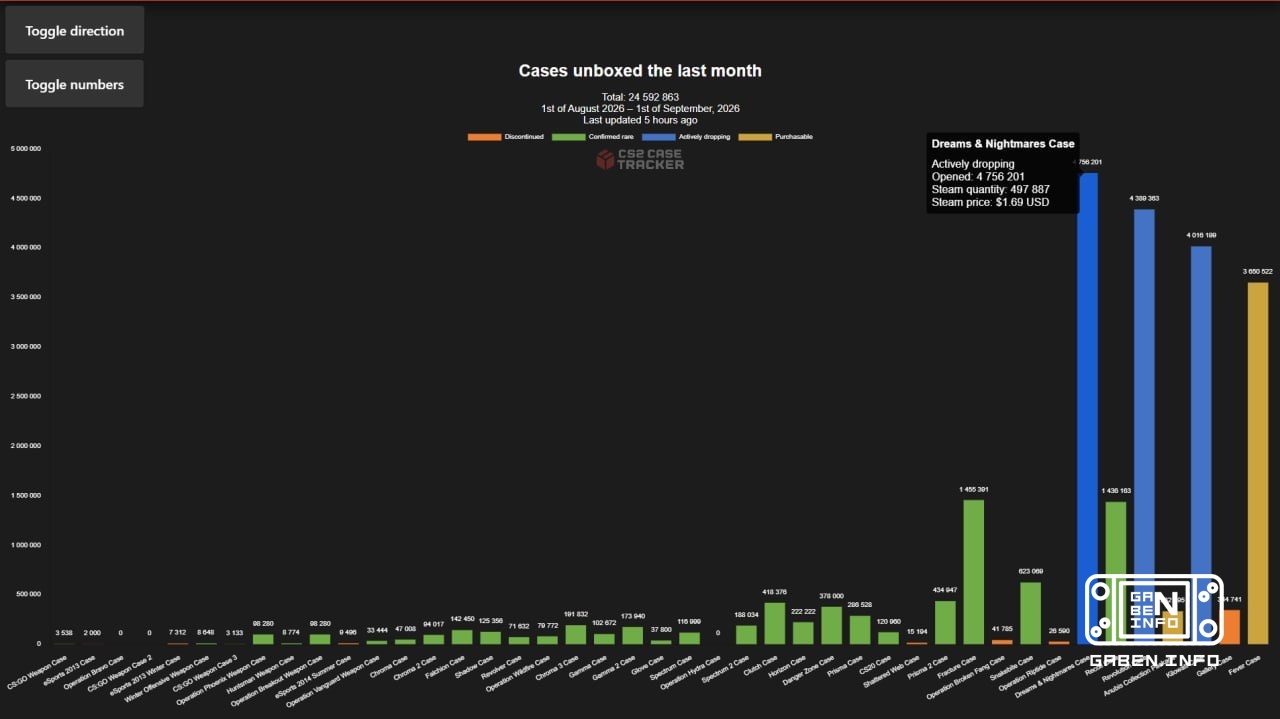
Task: Toggle the Purchasable legend series
Action: [x=776, y=136]
